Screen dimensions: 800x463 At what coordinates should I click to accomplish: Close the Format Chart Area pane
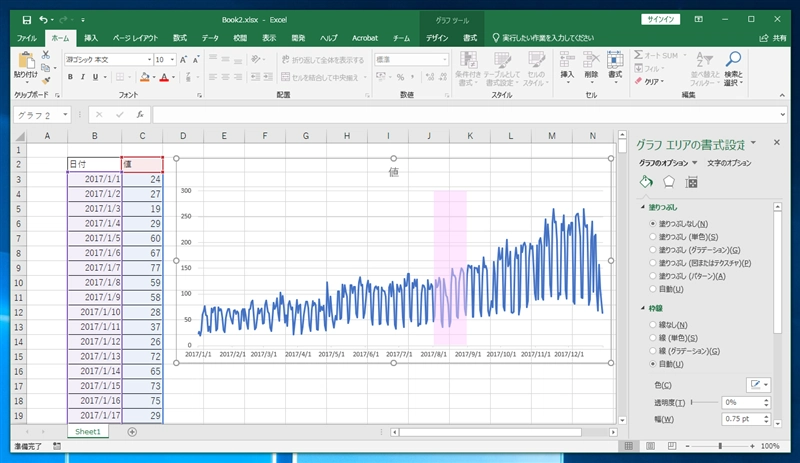(777, 142)
